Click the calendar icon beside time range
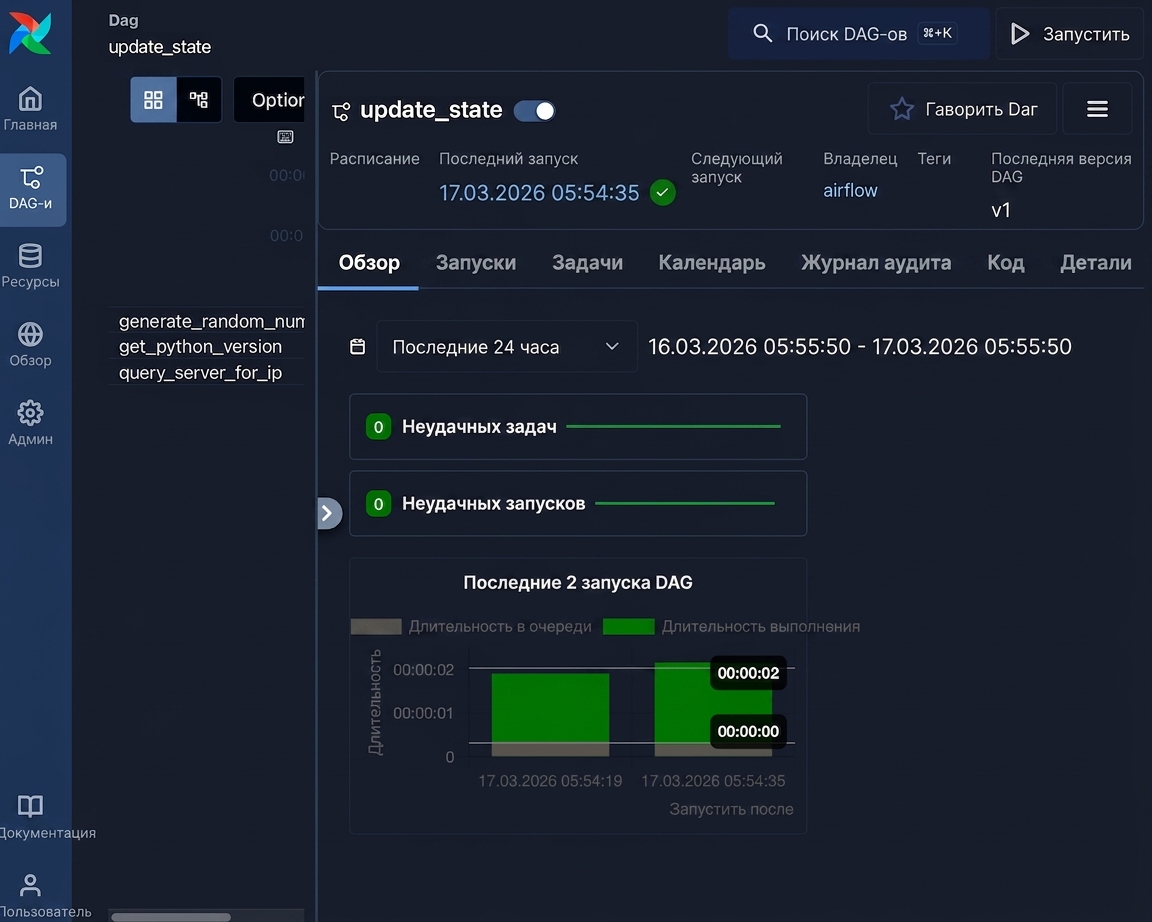Screen dimensions: 1152x922 pyautogui.click(x=358, y=347)
